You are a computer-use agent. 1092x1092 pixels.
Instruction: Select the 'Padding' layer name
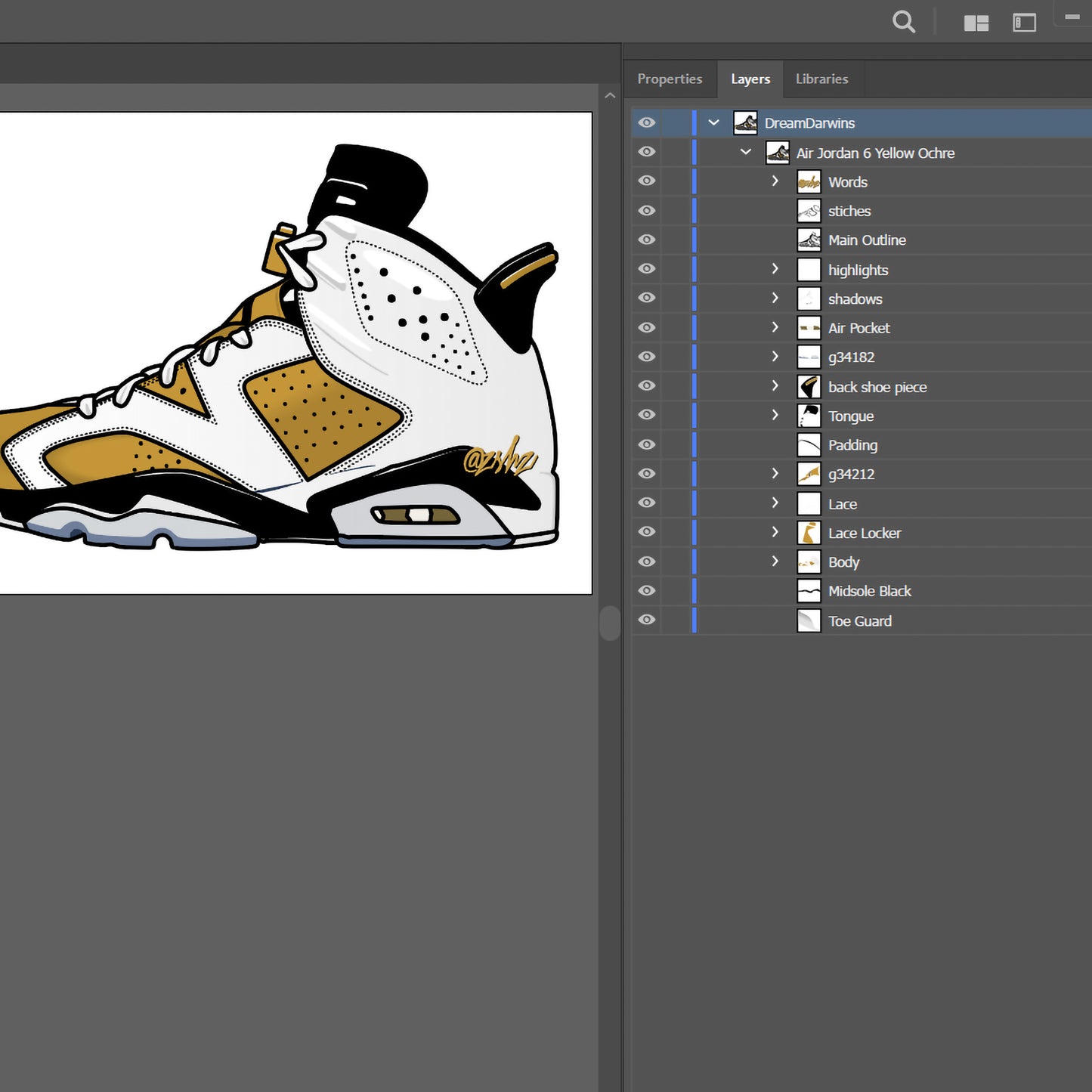(852, 445)
